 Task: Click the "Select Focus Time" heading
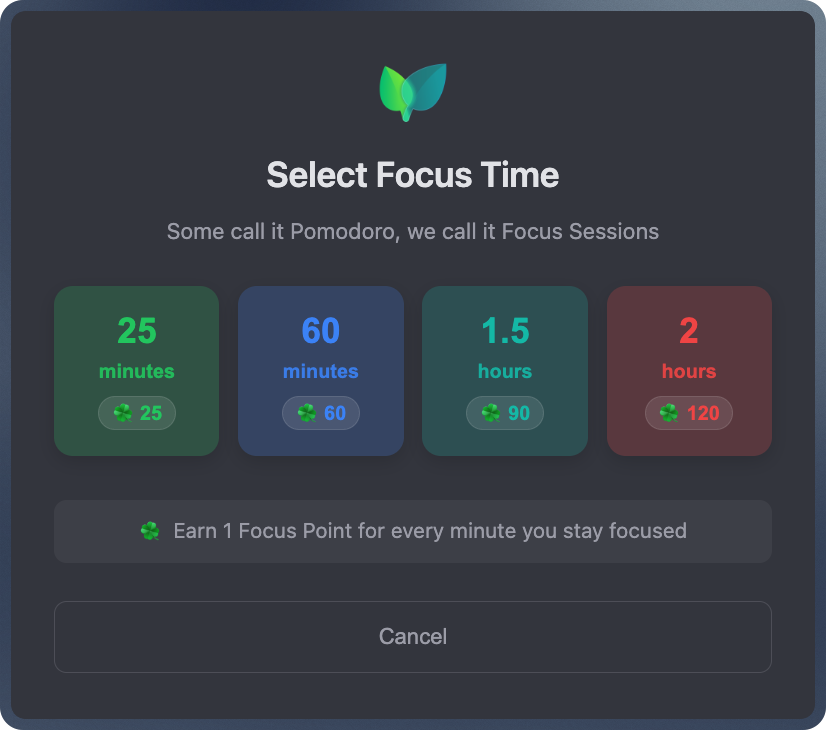[413, 176]
